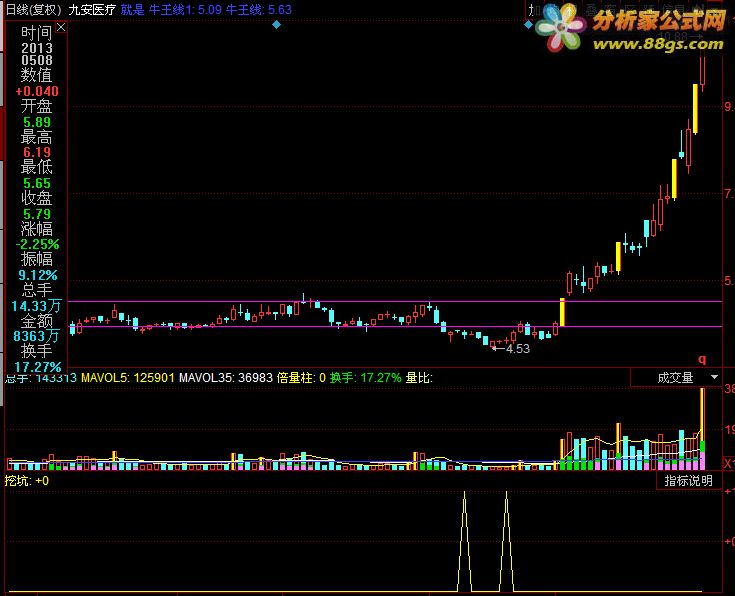Click the right blue diamond marker near watermark
The height and width of the screenshot is (596, 735).
[x=528, y=24]
